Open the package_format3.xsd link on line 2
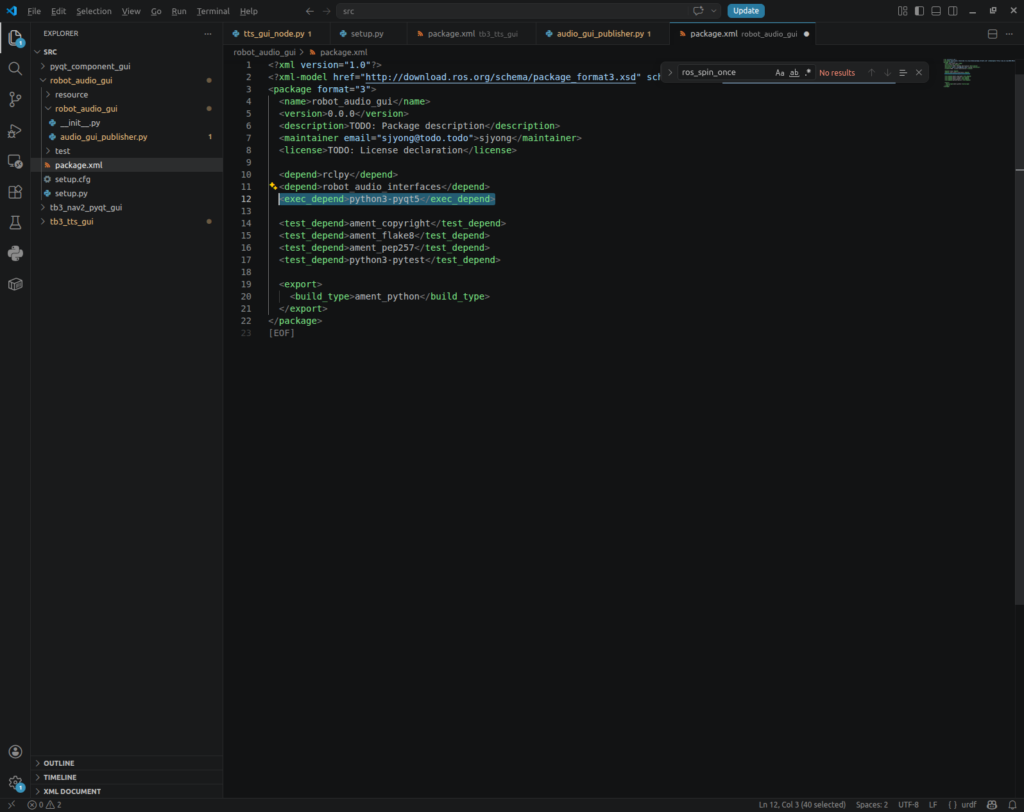Image resolution: width=1024 pixels, height=812 pixels. (x=500, y=77)
